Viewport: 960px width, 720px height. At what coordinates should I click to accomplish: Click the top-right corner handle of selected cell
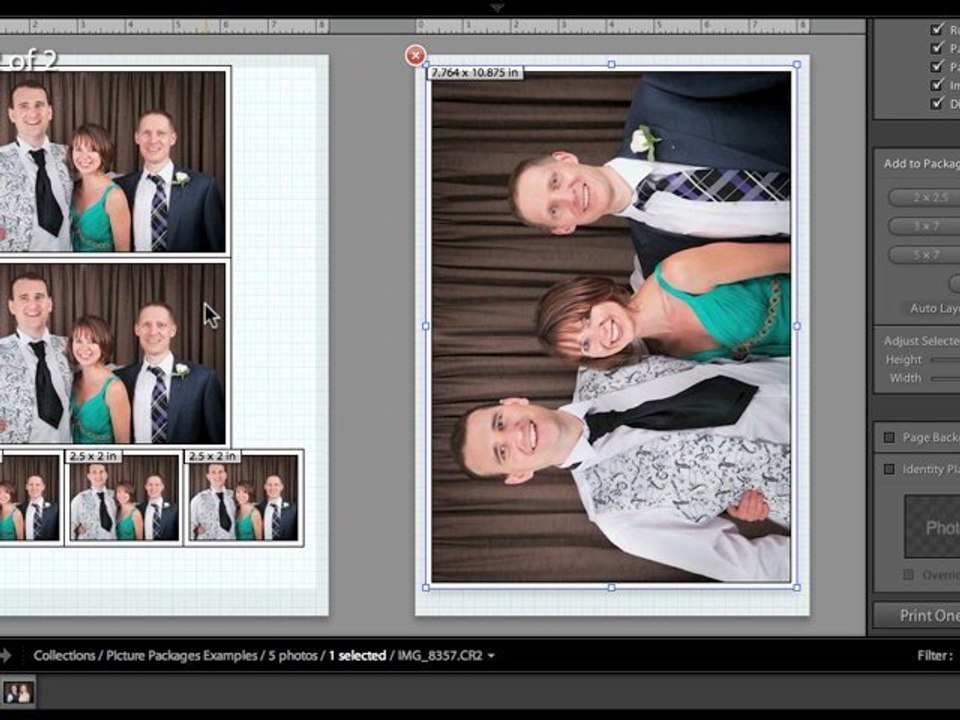pyautogui.click(x=797, y=64)
